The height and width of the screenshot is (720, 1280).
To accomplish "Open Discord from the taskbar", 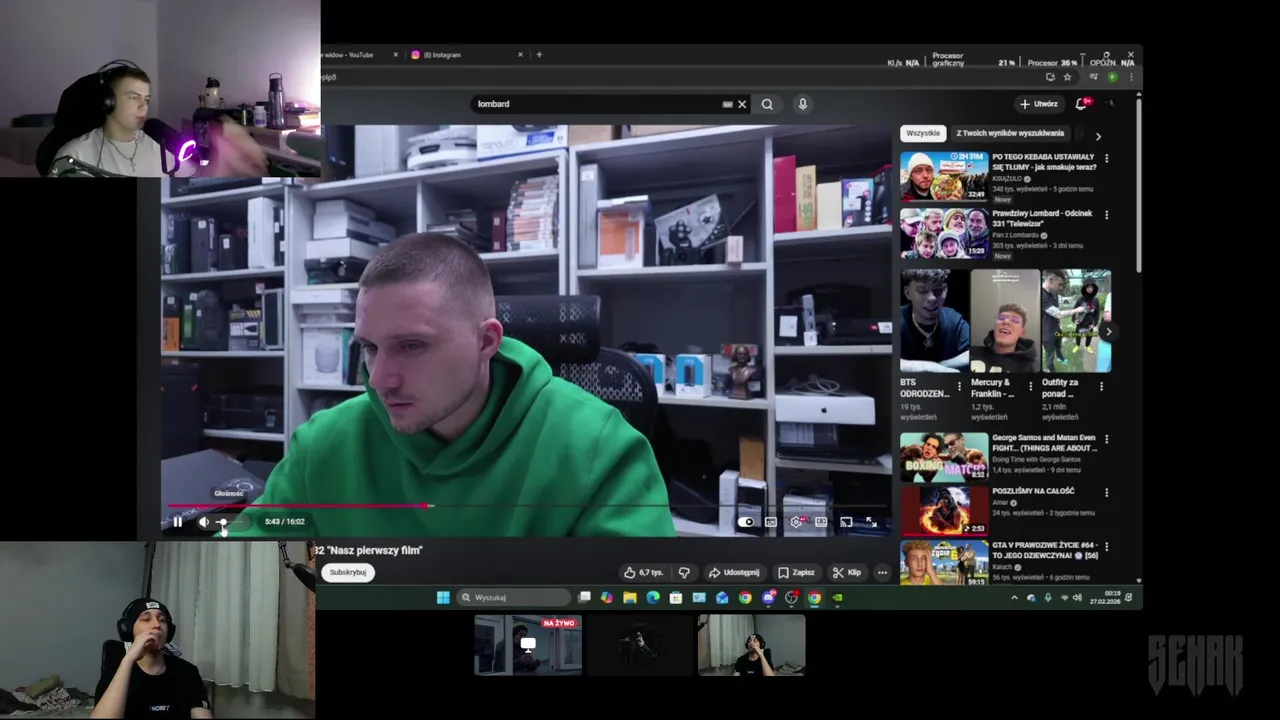I will pyautogui.click(x=768, y=598).
